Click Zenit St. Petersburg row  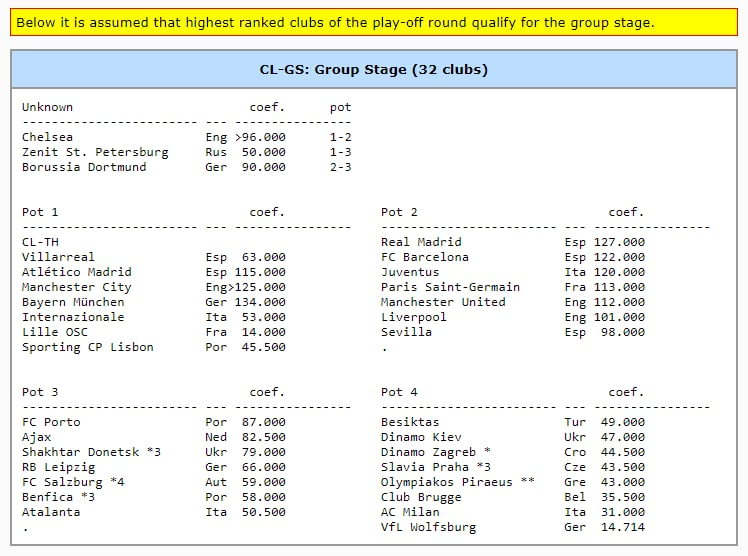[x=187, y=152]
